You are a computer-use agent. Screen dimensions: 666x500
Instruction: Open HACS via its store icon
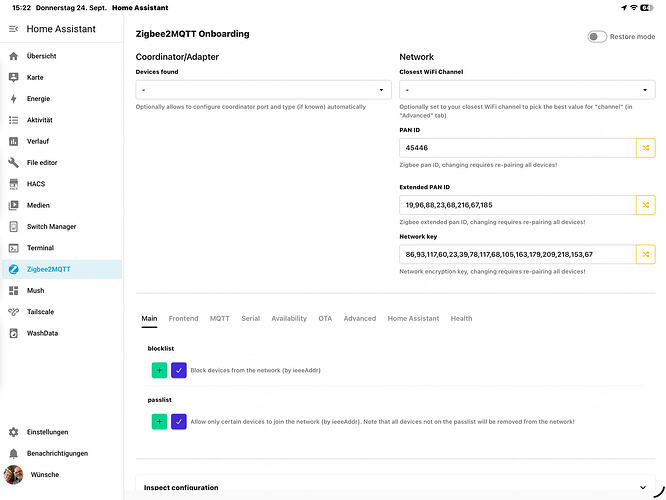14,184
